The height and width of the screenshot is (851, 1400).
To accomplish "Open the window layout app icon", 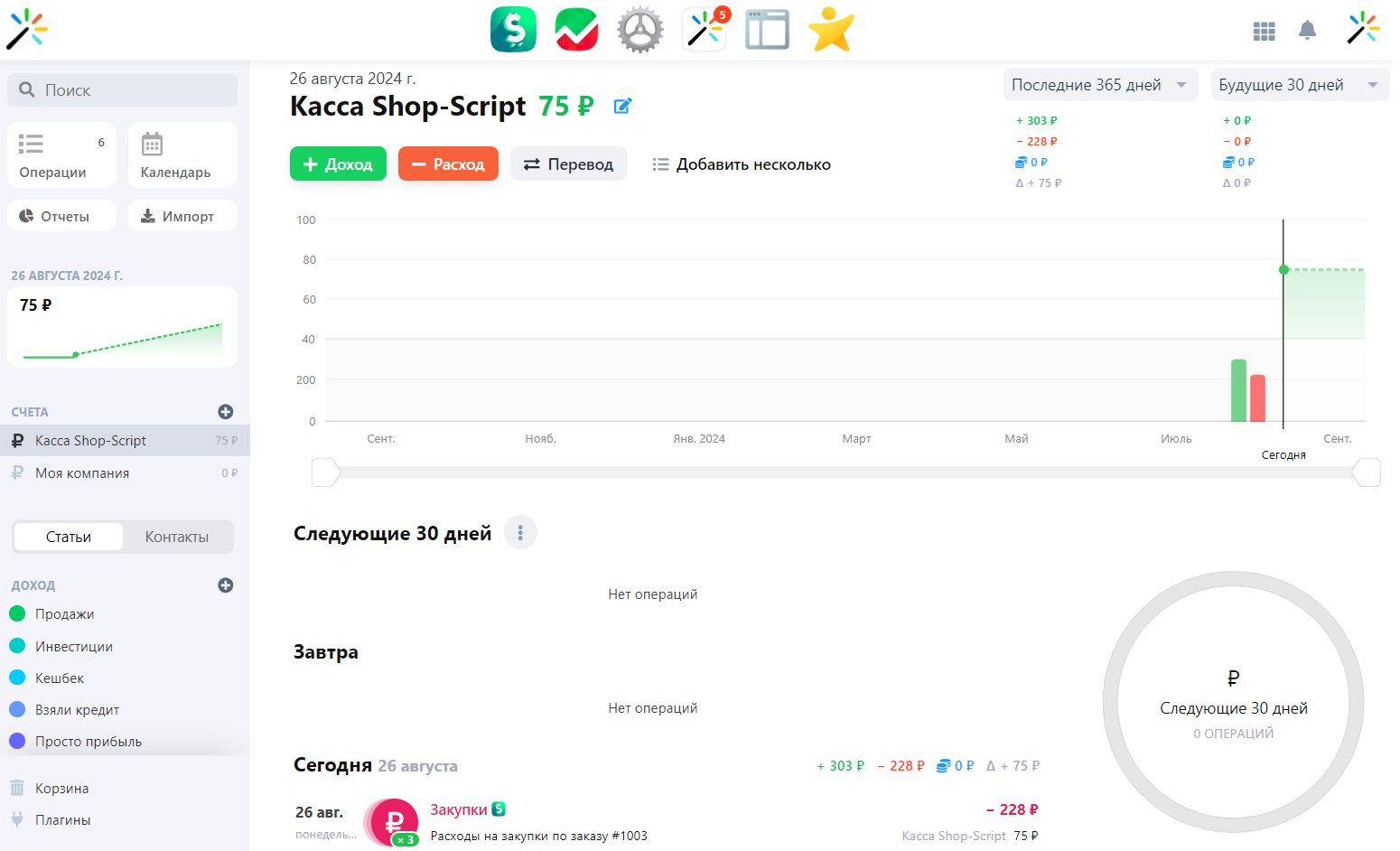I will (767, 29).
